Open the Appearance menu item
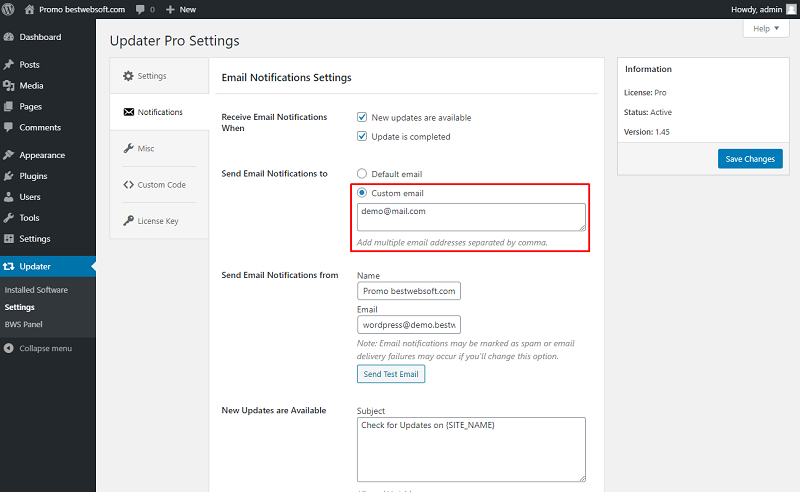Screen dimensions: 800x492 click(x=42, y=155)
